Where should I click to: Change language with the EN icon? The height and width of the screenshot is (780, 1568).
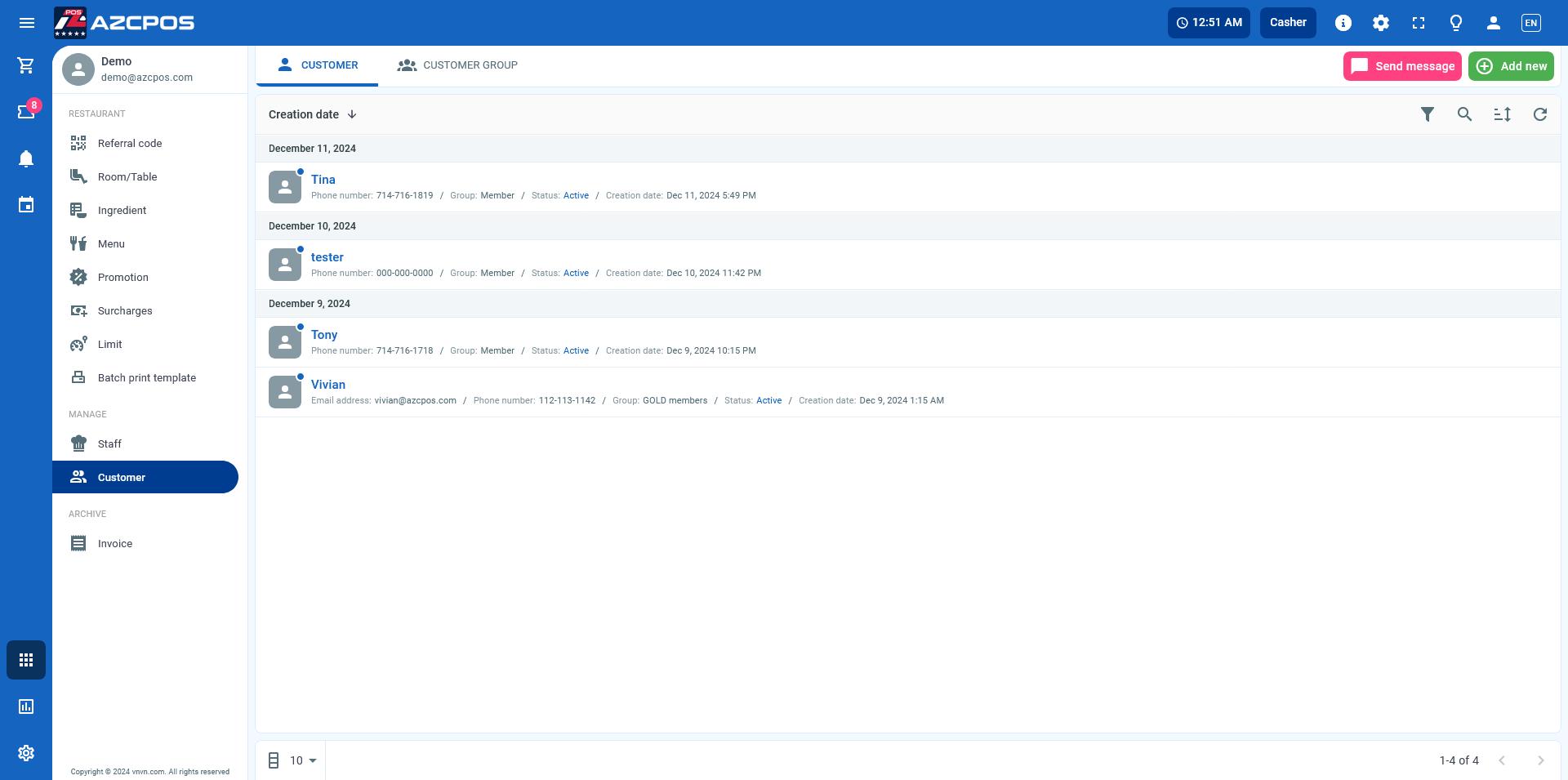(1531, 23)
